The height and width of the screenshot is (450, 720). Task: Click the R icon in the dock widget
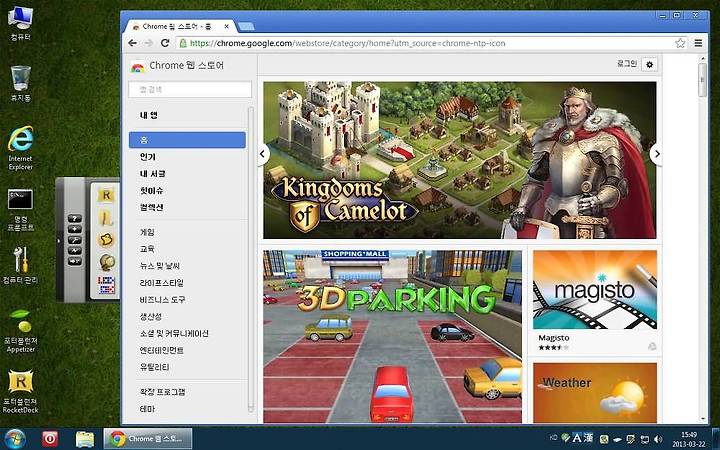tap(106, 195)
